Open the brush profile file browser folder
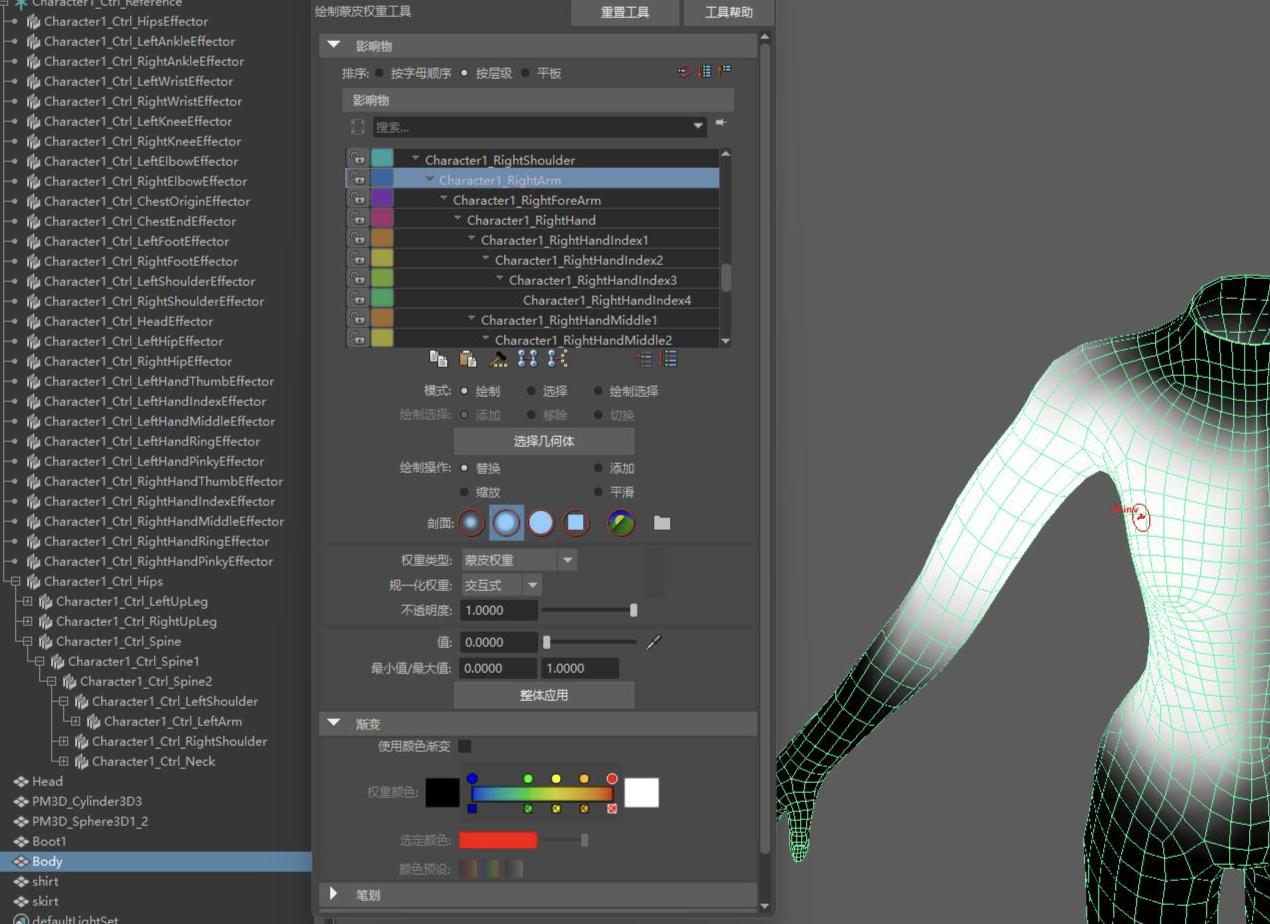Screen dimensions: 1270x924 (x=662, y=522)
